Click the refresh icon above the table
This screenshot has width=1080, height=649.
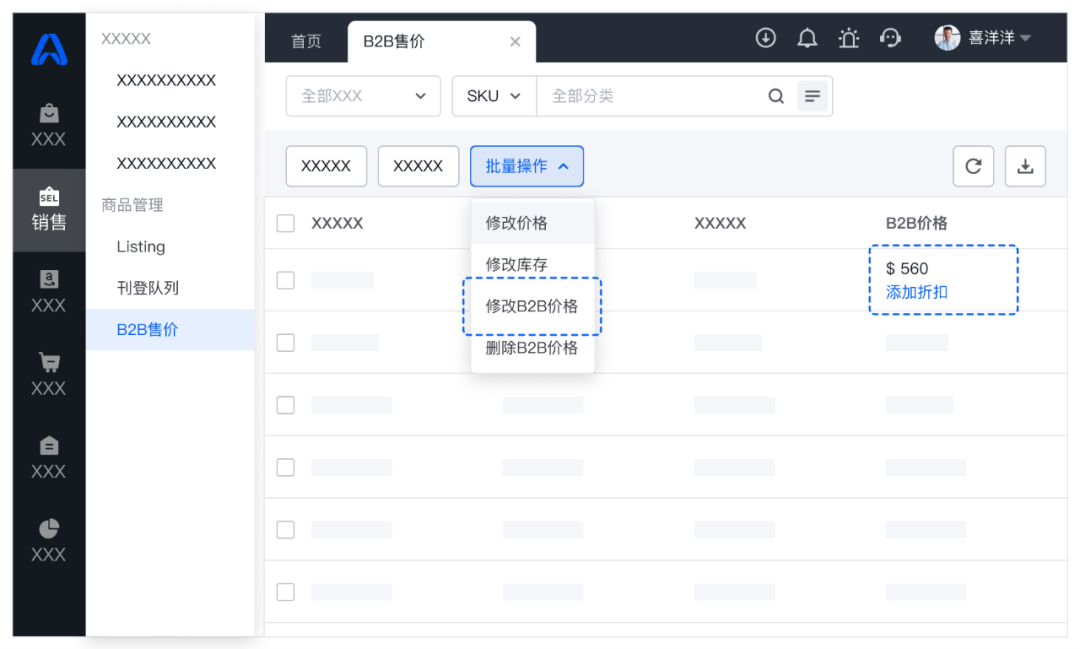[x=973, y=166]
